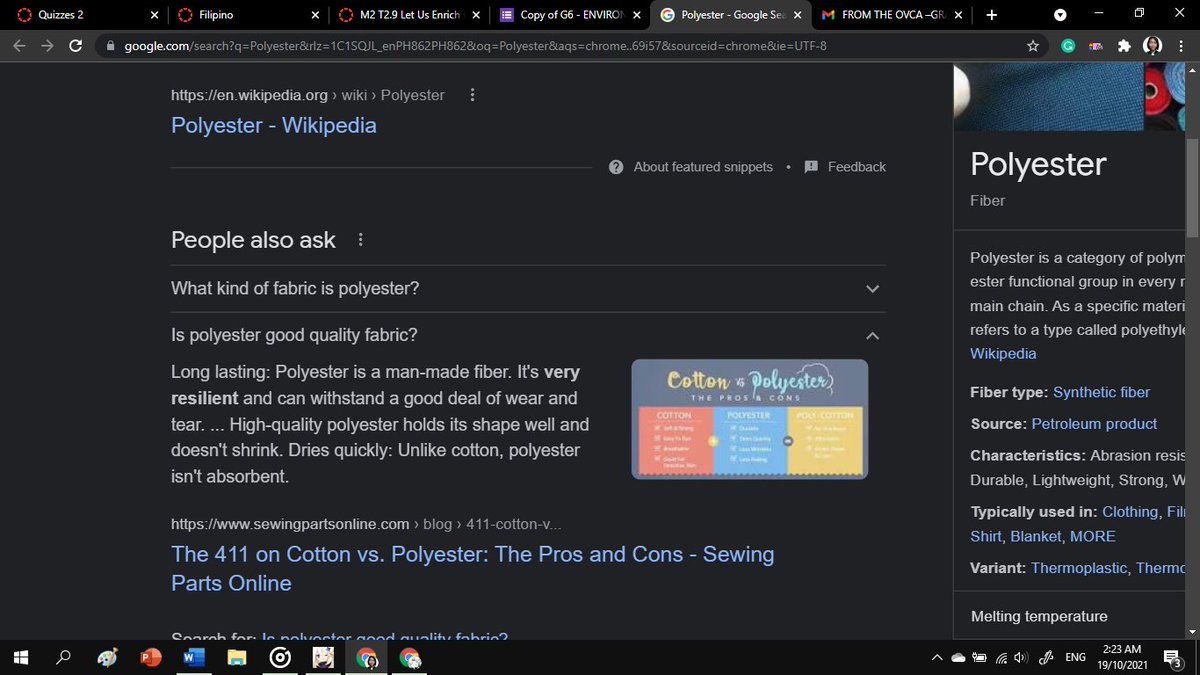Click the Feedback link
The width and height of the screenshot is (1200, 675).
coord(857,167)
